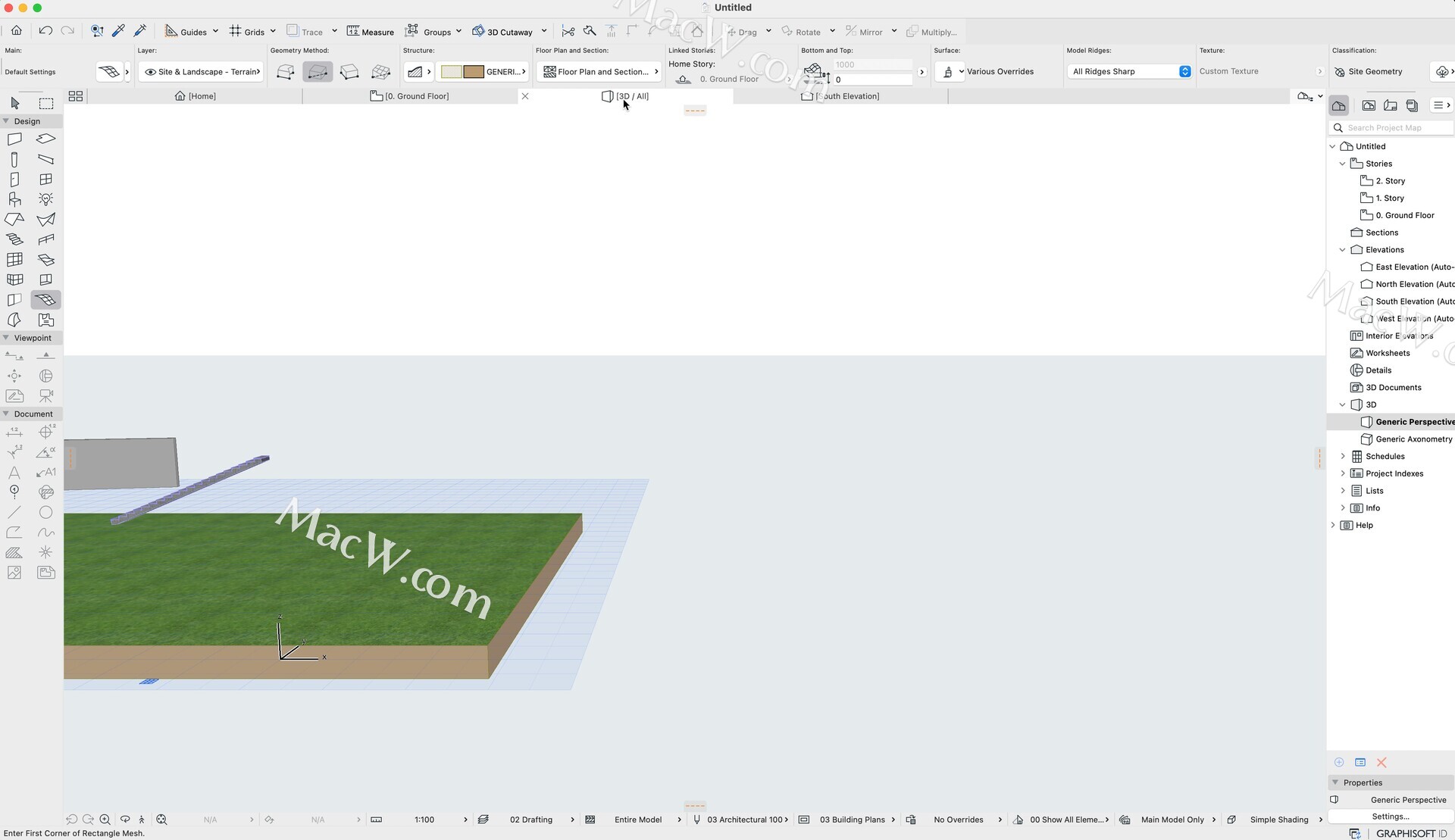Toggle Site & Landscape layer visibility eye
The width and height of the screenshot is (1455, 840).
tap(150, 72)
